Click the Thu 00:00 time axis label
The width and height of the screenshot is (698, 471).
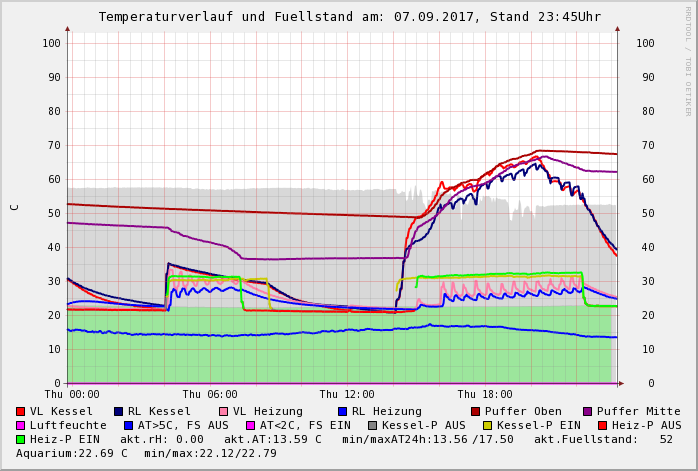click(72, 394)
